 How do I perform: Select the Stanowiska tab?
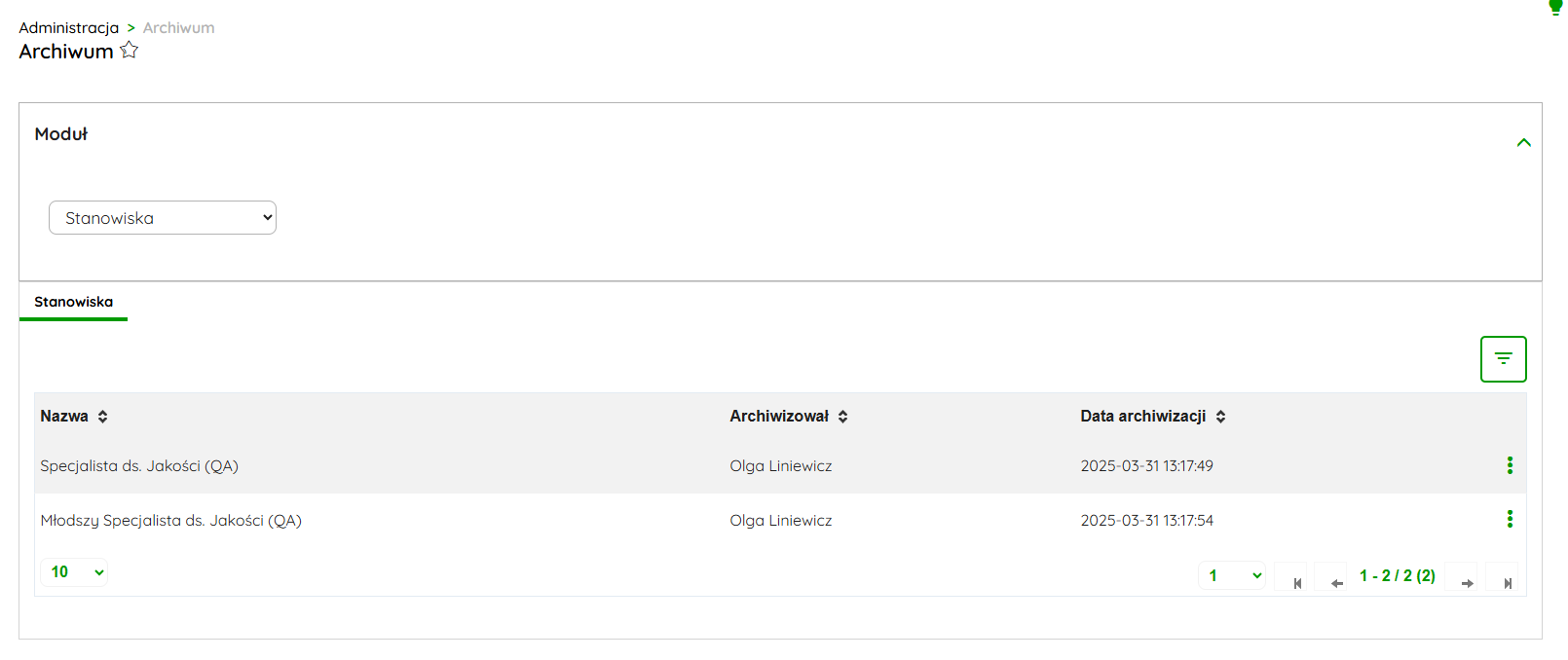[73, 302]
